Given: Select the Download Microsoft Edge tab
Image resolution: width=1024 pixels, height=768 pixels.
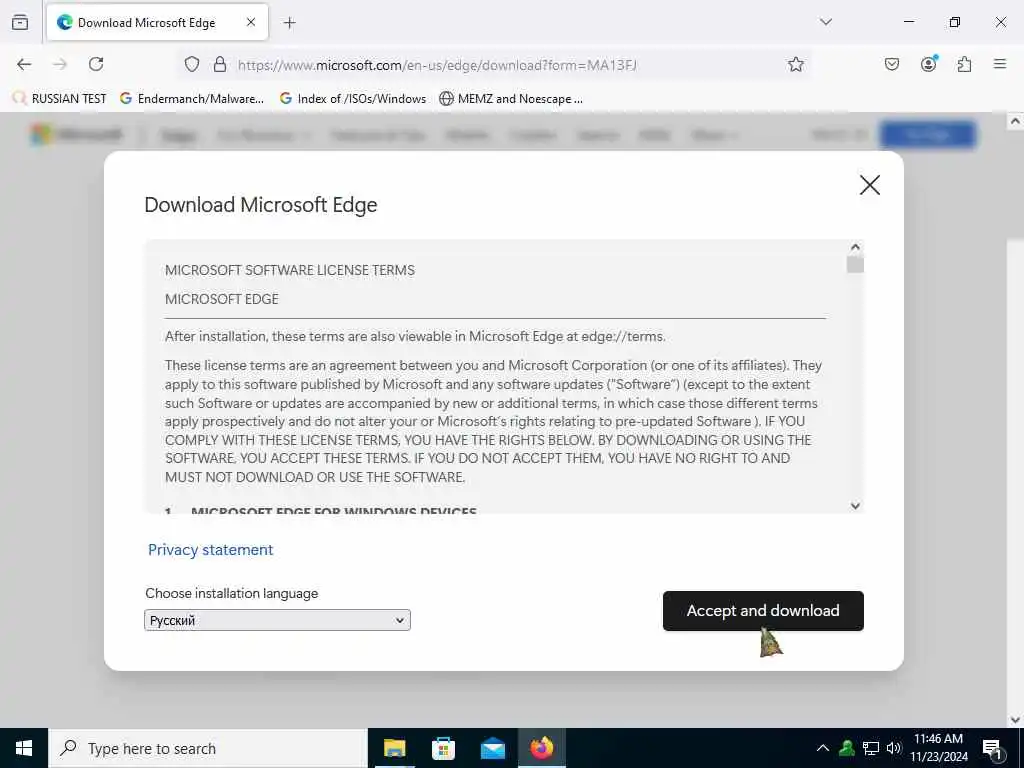Looking at the screenshot, I should (x=157, y=23).
